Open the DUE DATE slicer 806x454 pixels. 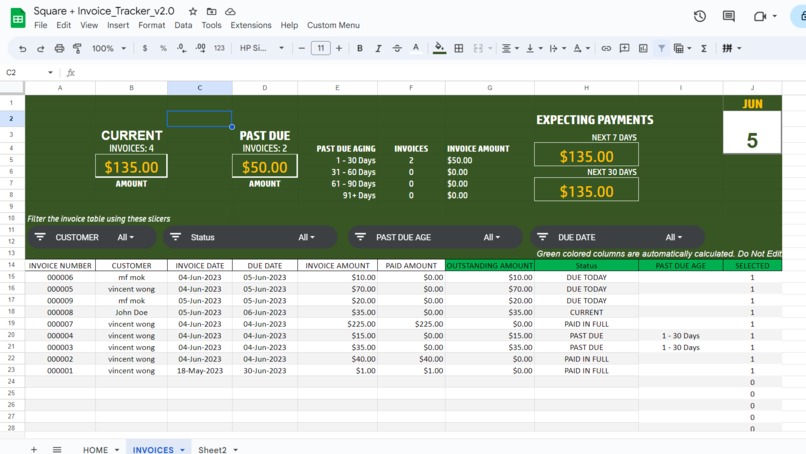(x=617, y=237)
